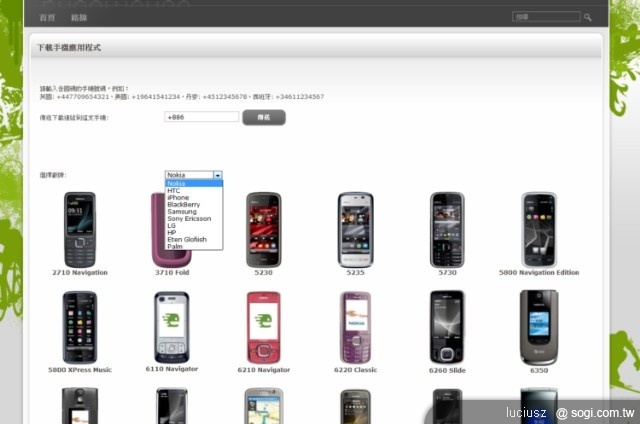The height and width of the screenshot is (424, 640).
Task: Click the 2710 Navigation label
Action: click(80, 273)
